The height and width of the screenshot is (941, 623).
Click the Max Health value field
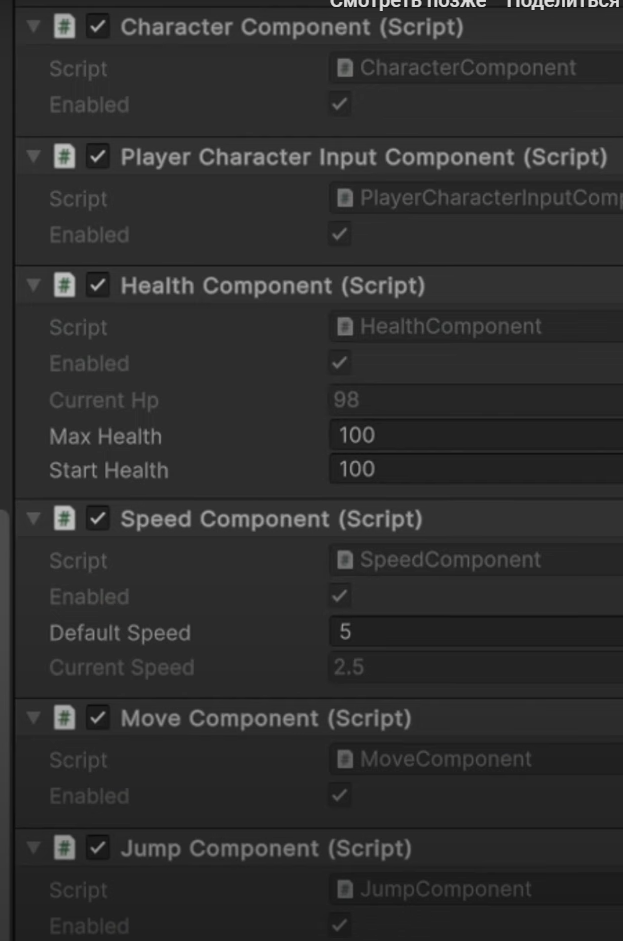[x=476, y=435]
